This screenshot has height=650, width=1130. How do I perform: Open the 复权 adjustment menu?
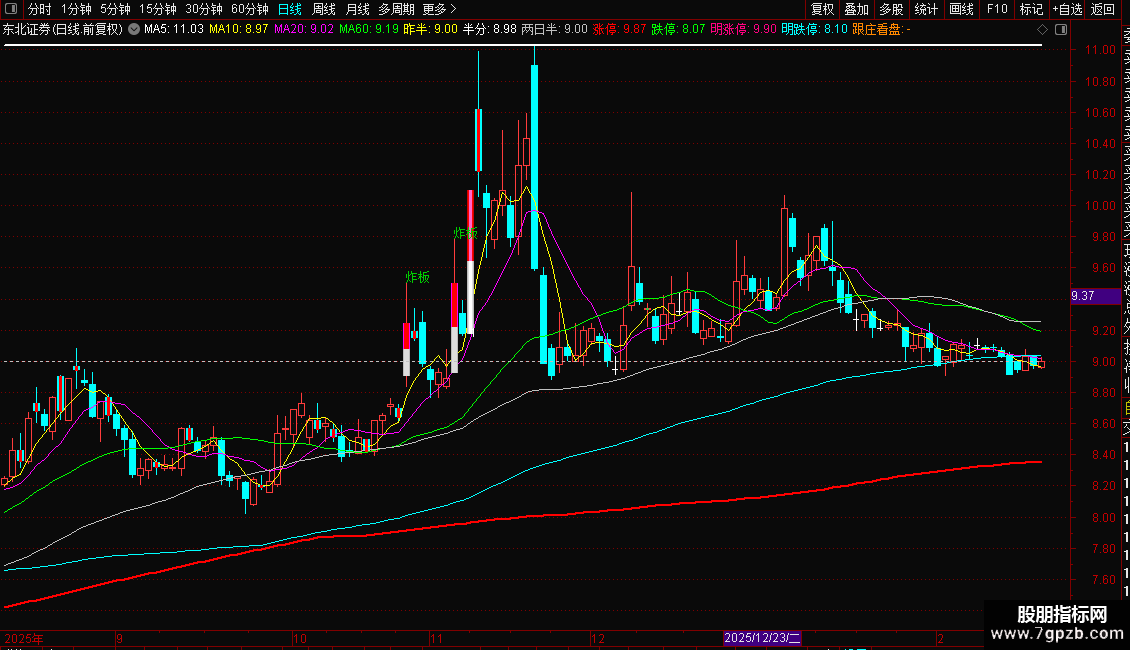click(x=822, y=9)
